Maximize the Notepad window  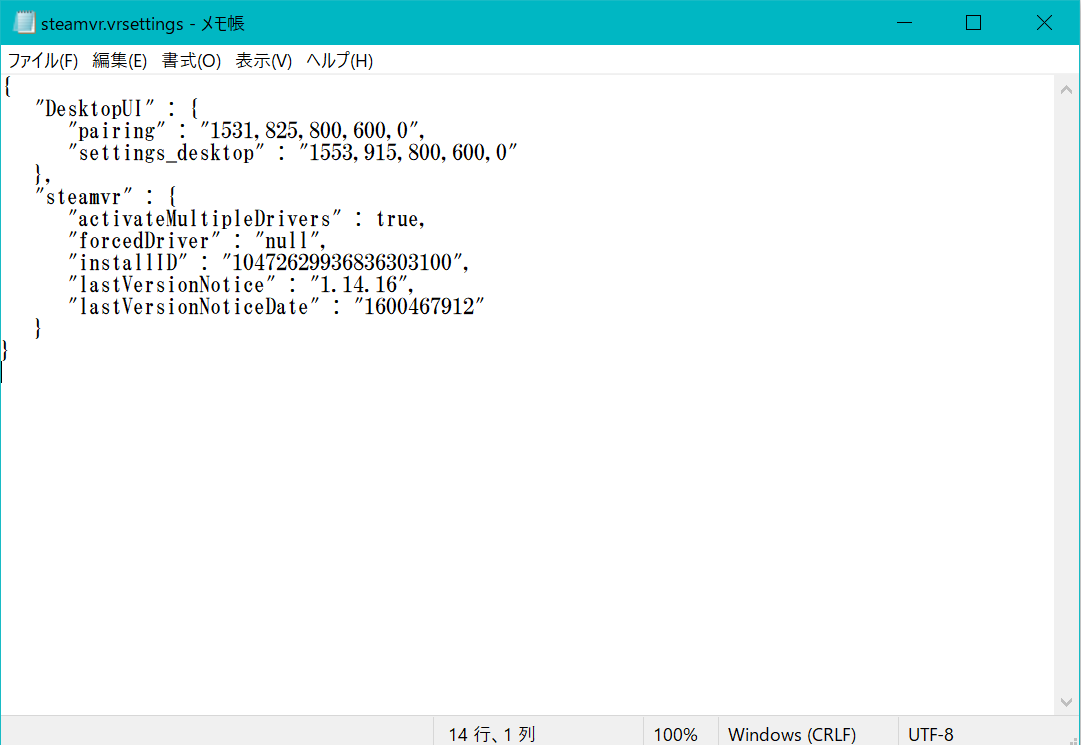[x=973, y=23]
